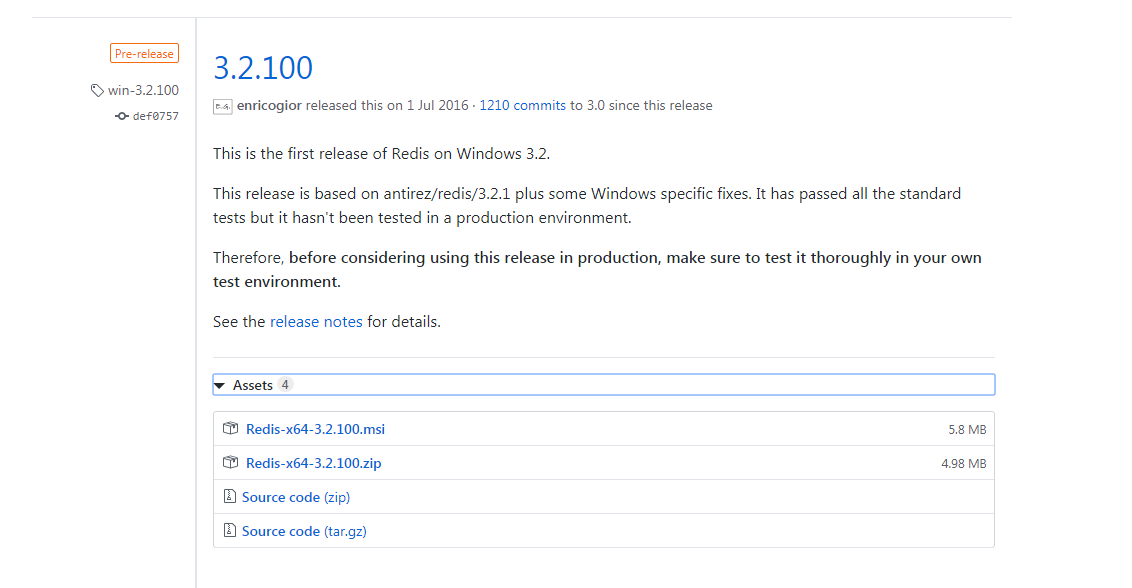Download Source code (zip)
Image resolution: width=1132 pixels, height=588 pixels.
click(x=296, y=497)
